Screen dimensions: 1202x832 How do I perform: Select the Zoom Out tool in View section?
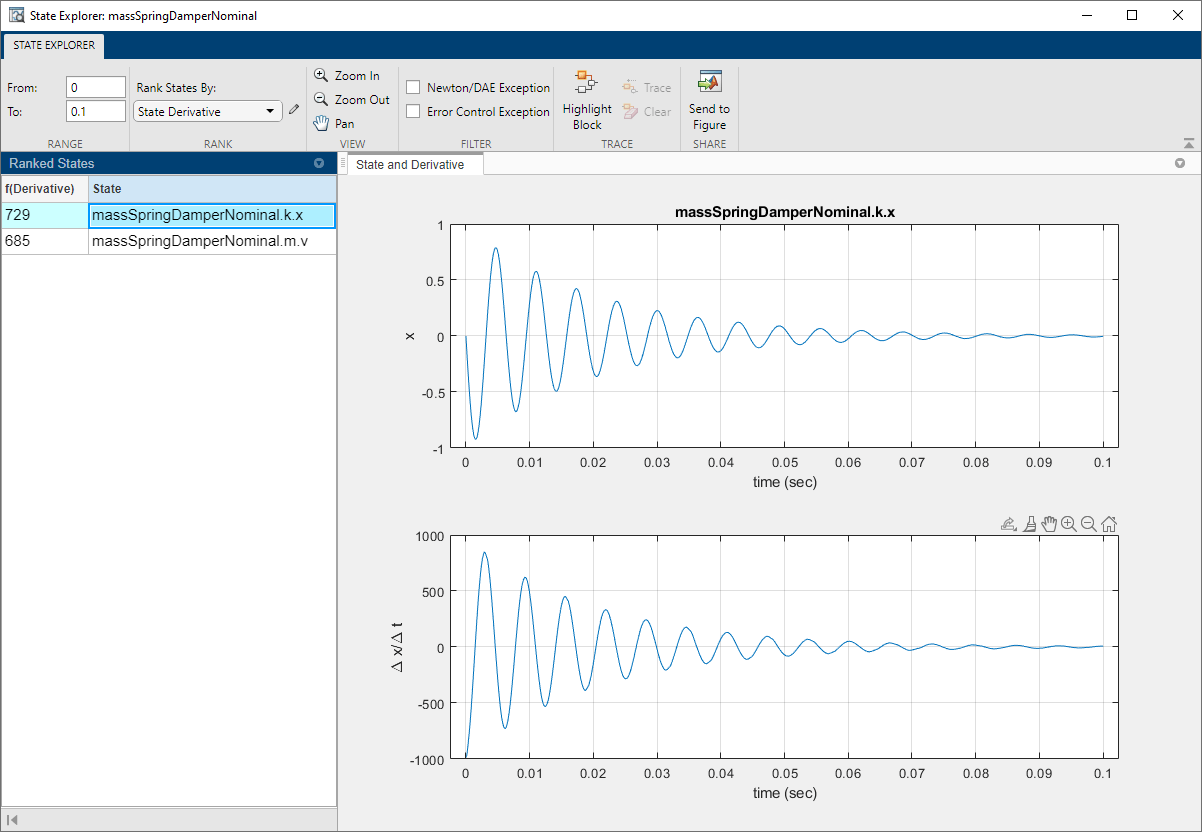point(351,100)
